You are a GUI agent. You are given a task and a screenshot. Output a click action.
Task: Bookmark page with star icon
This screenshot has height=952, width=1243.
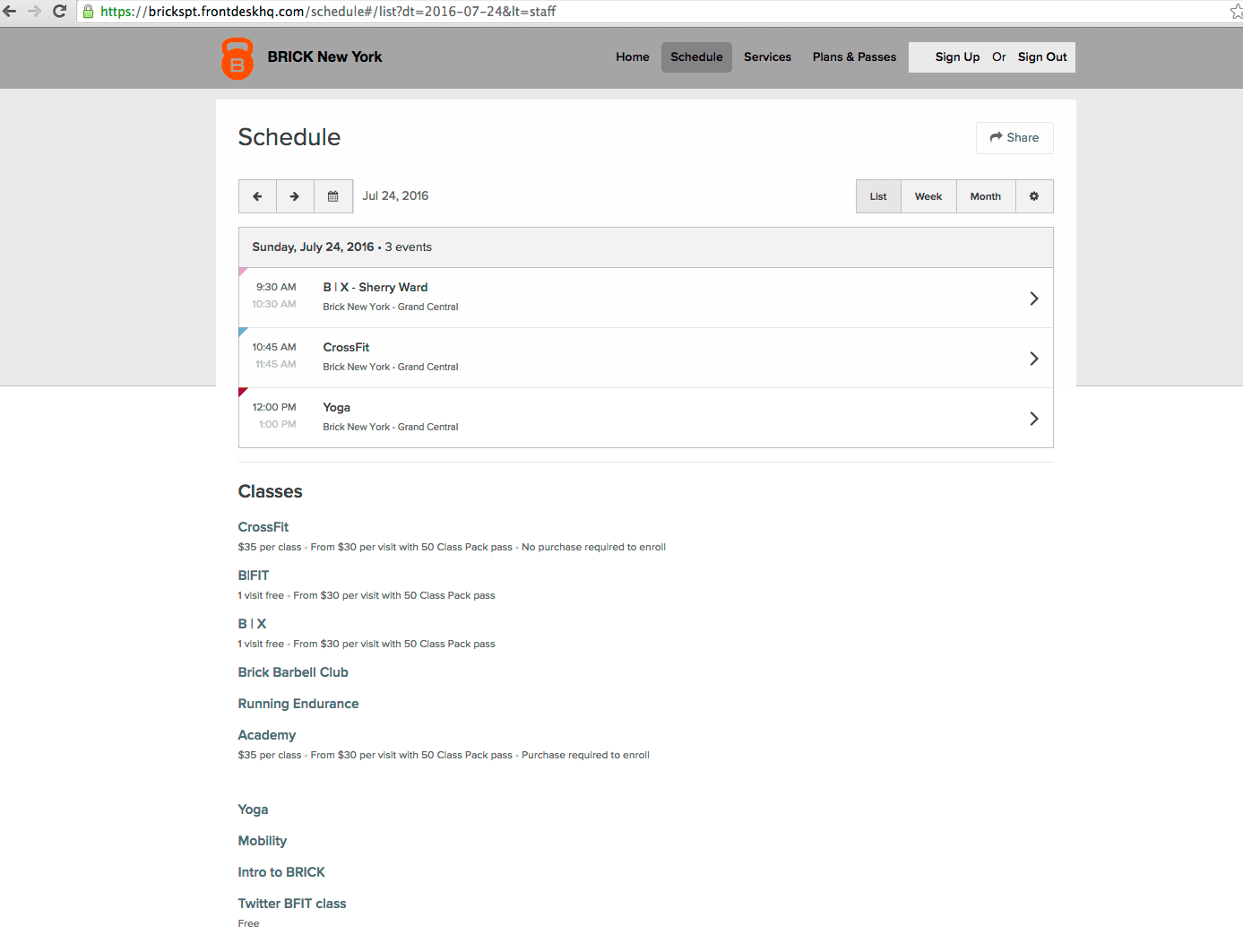pos(1236,12)
